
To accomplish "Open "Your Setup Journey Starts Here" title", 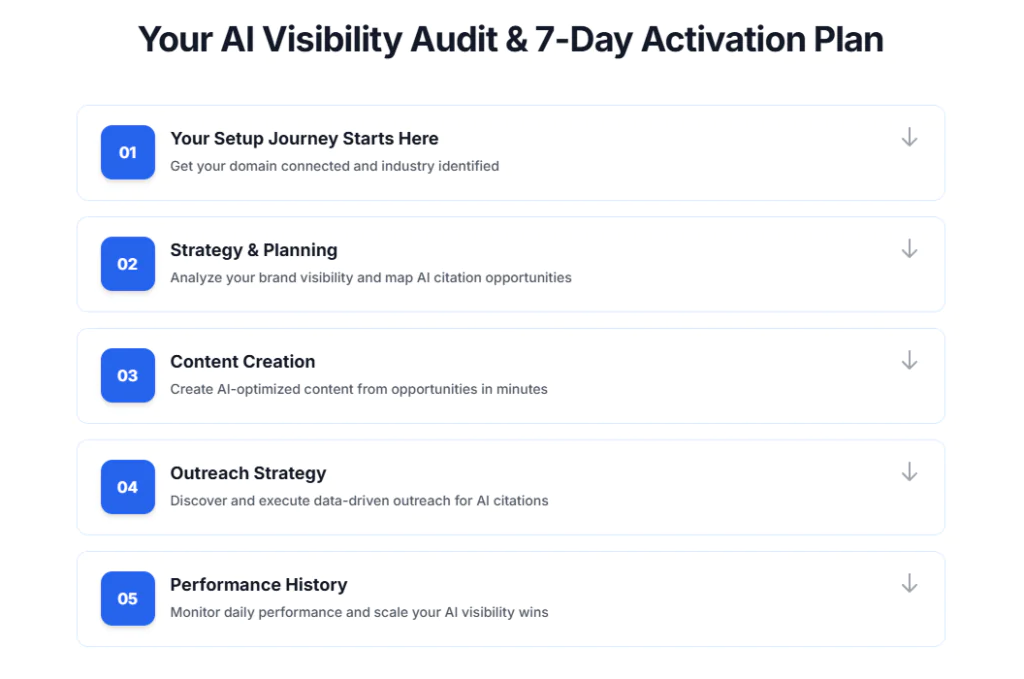I will [x=304, y=139].
